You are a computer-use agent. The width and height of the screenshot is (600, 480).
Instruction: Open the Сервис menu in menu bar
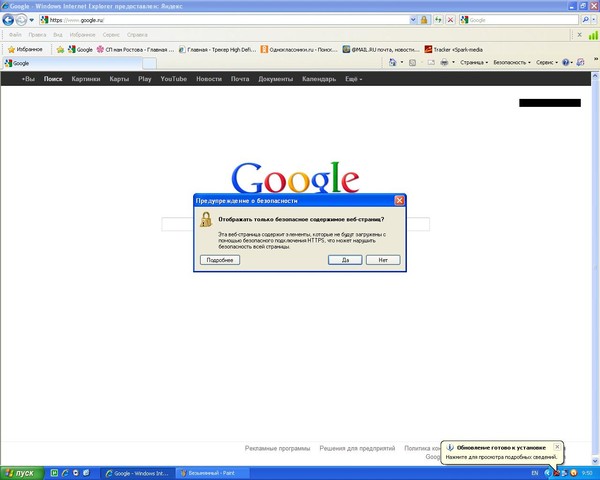coord(111,35)
